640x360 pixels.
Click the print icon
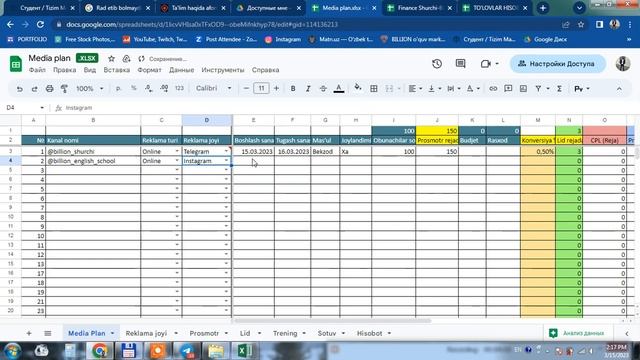49,89
